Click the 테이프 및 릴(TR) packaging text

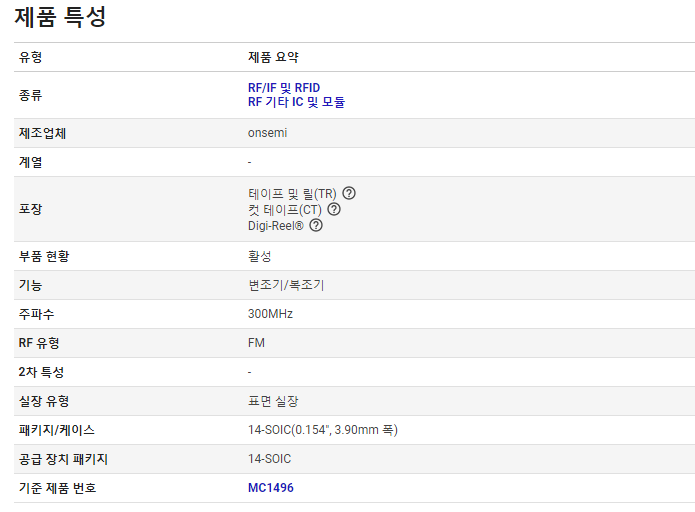tap(292, 193)
